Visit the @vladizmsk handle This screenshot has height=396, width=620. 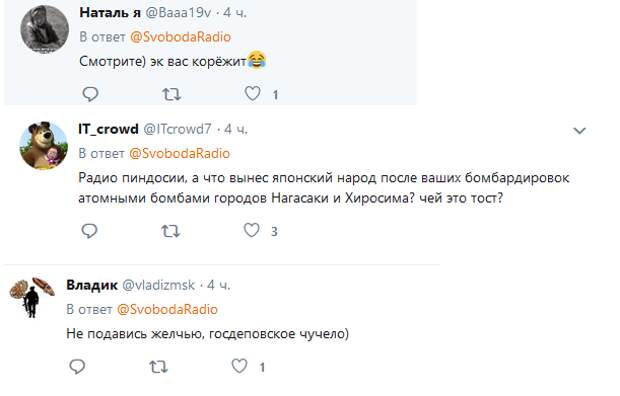pos(159,285)
